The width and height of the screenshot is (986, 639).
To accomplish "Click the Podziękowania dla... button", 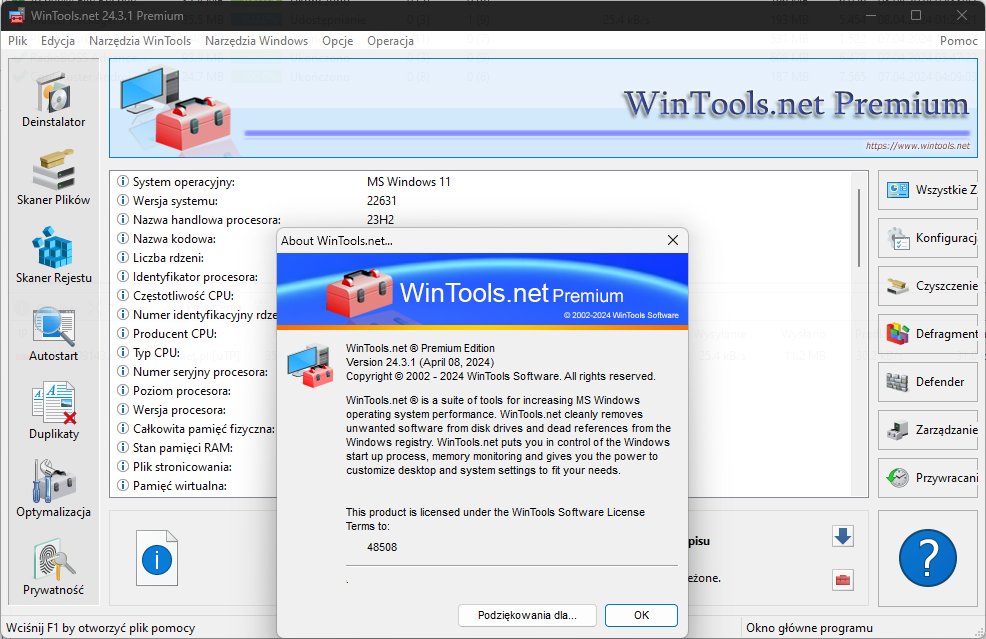I will 527,615.
